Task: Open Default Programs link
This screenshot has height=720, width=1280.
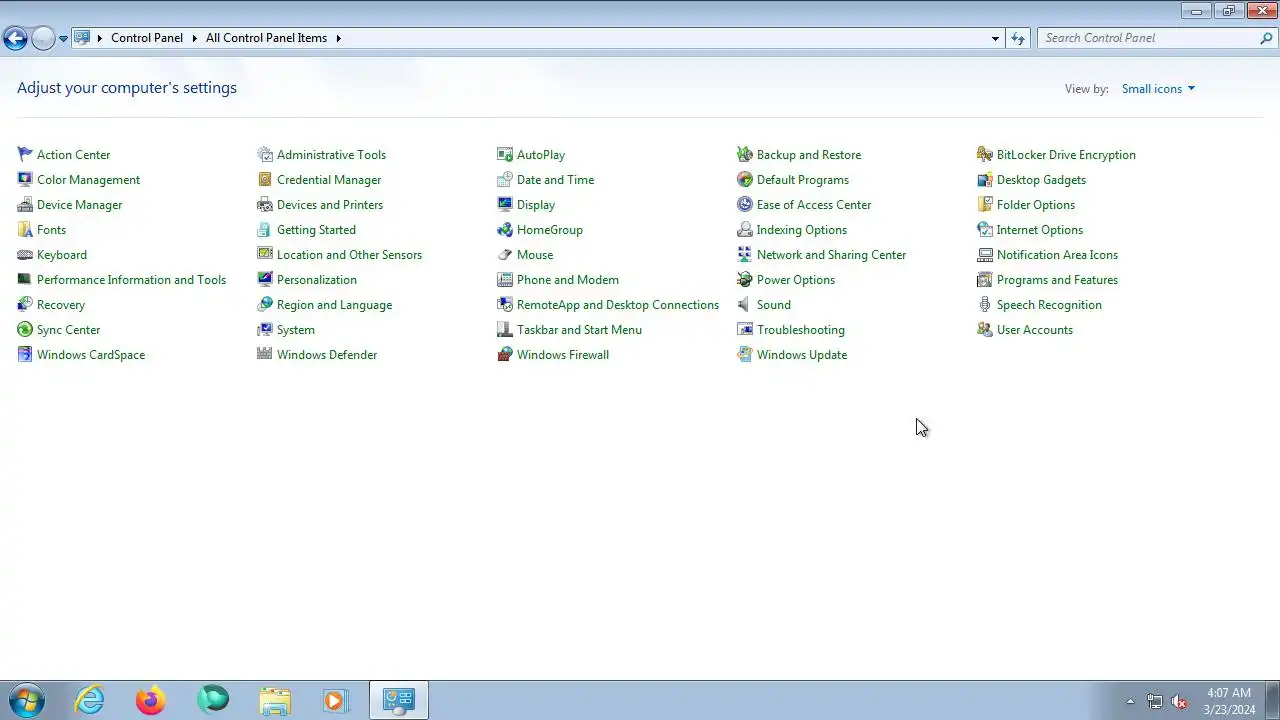Action: pos(803,180)
